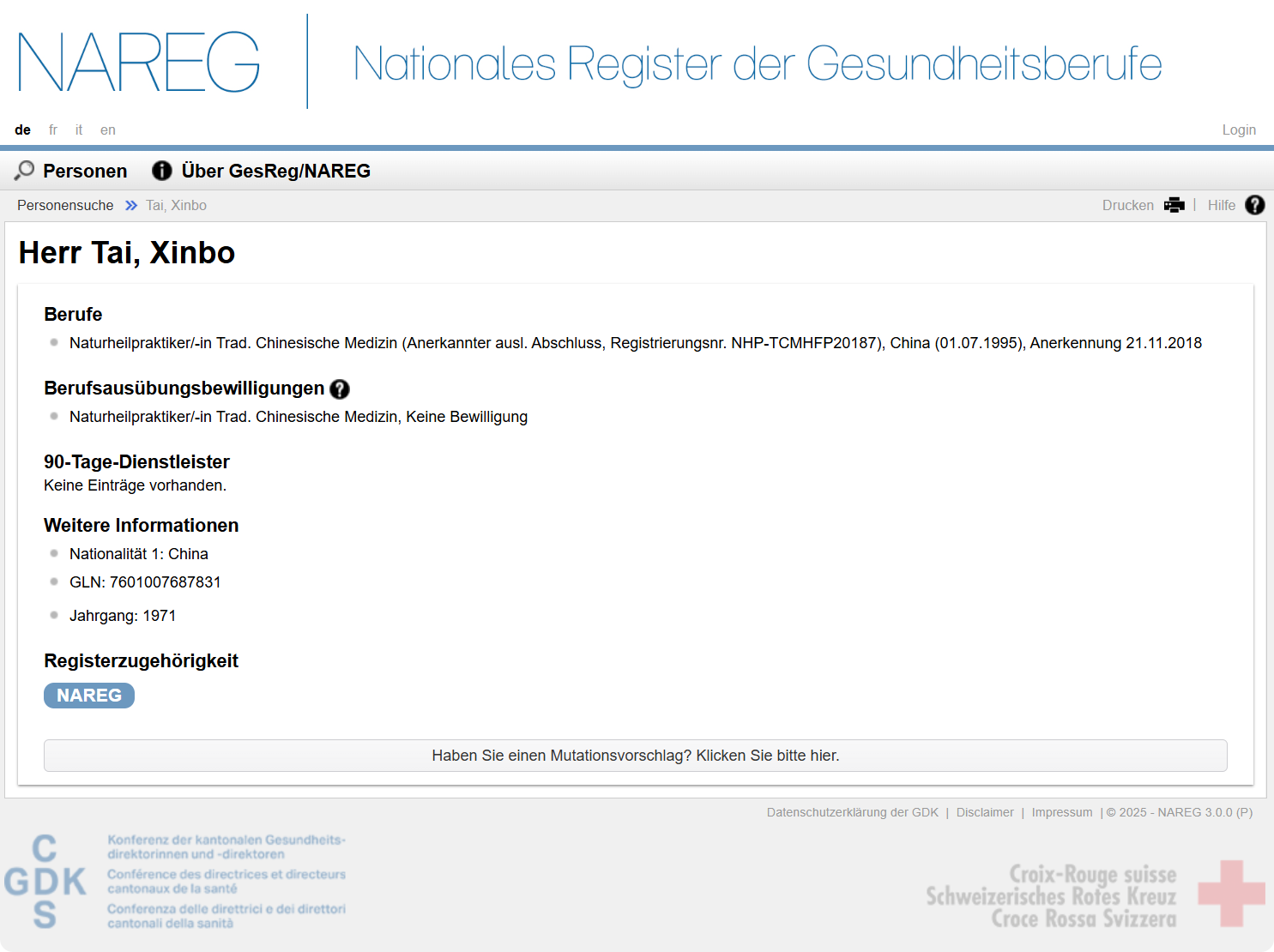Open Datenschutzerklärung der GDK

point(852,812)
